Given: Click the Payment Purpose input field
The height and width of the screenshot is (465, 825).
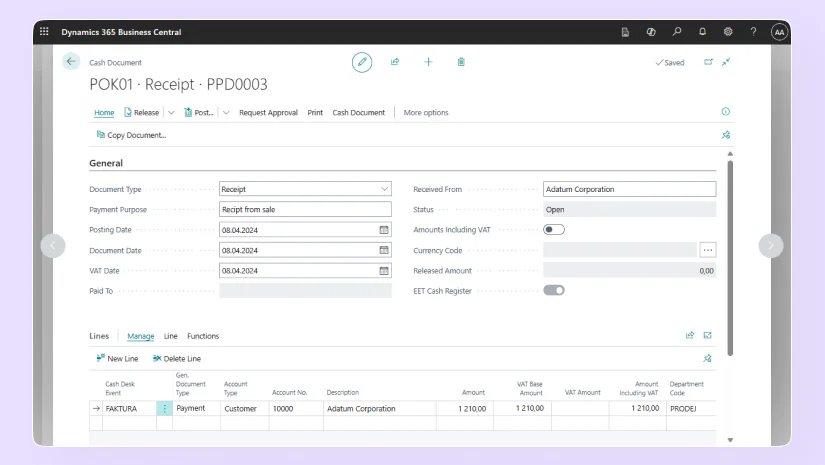Looking at the screenshot, I should [x=305, y=210].
